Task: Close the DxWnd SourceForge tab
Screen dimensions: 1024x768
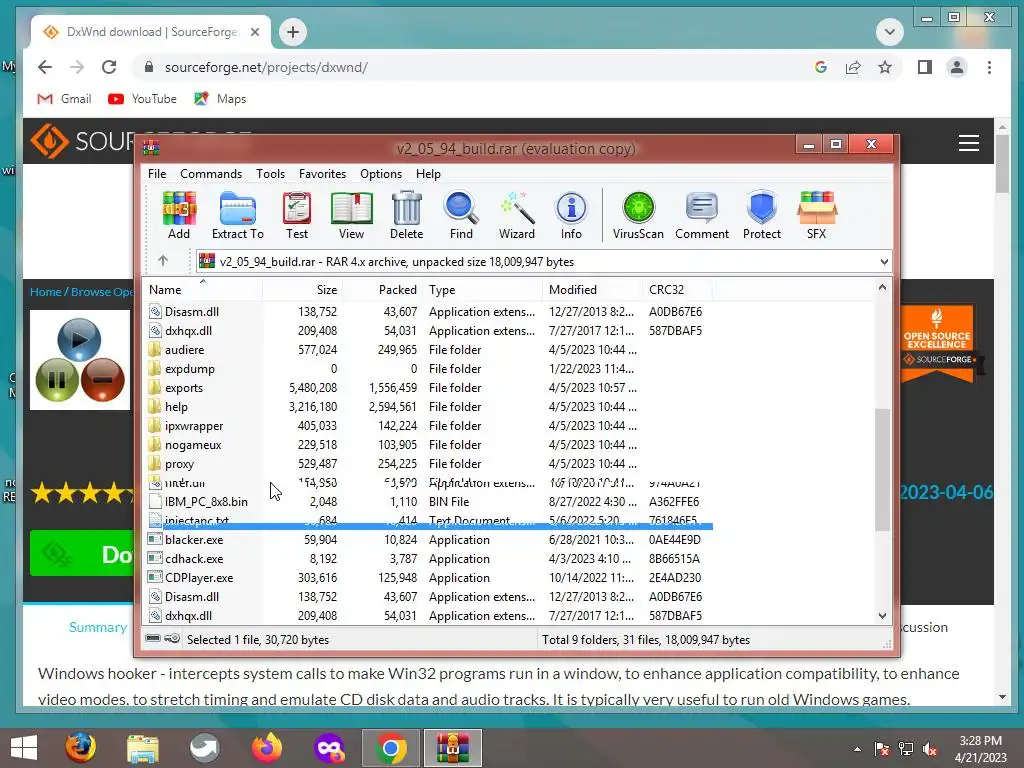Action: pyautogui.click(x=255, y=32)
